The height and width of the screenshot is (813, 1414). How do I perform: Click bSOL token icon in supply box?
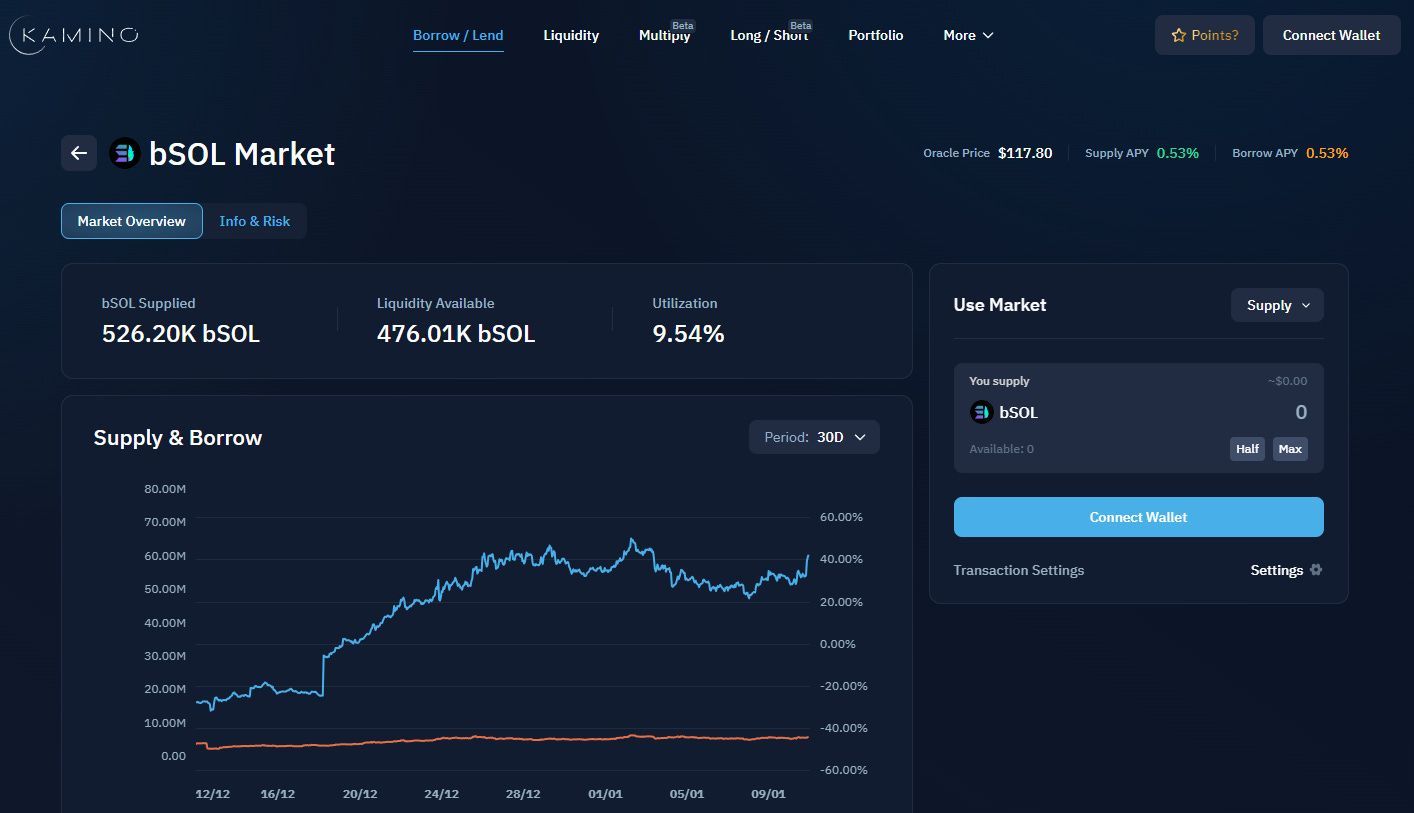(981, 412)
